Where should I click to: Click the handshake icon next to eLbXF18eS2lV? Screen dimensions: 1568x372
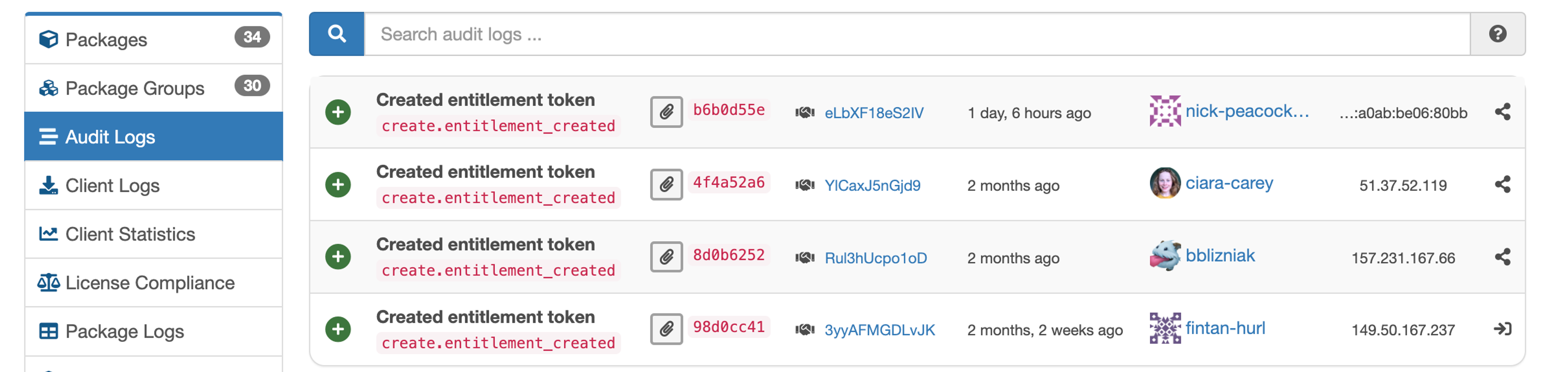pos(805,112)
